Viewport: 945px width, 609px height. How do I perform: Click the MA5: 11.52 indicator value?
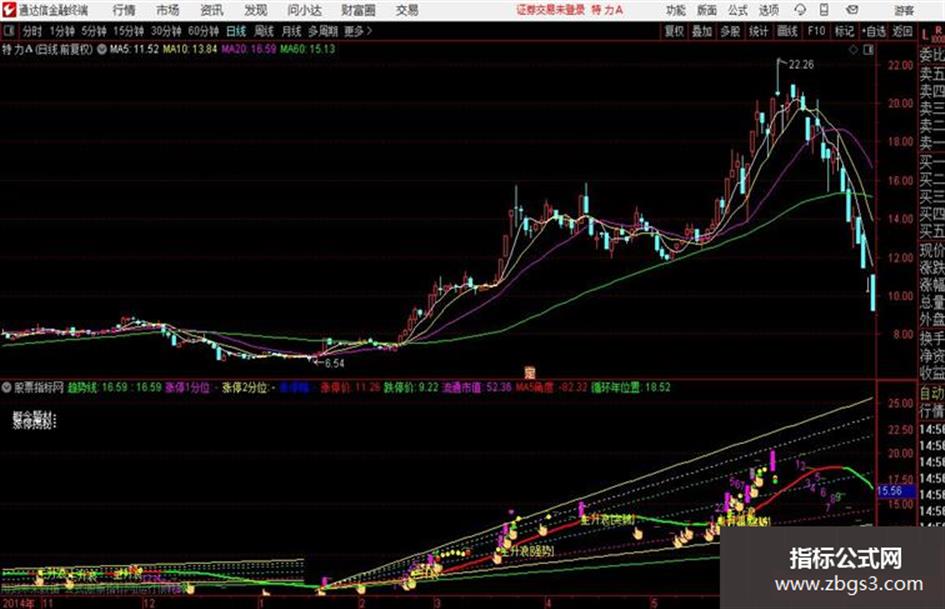pos(134,49)
